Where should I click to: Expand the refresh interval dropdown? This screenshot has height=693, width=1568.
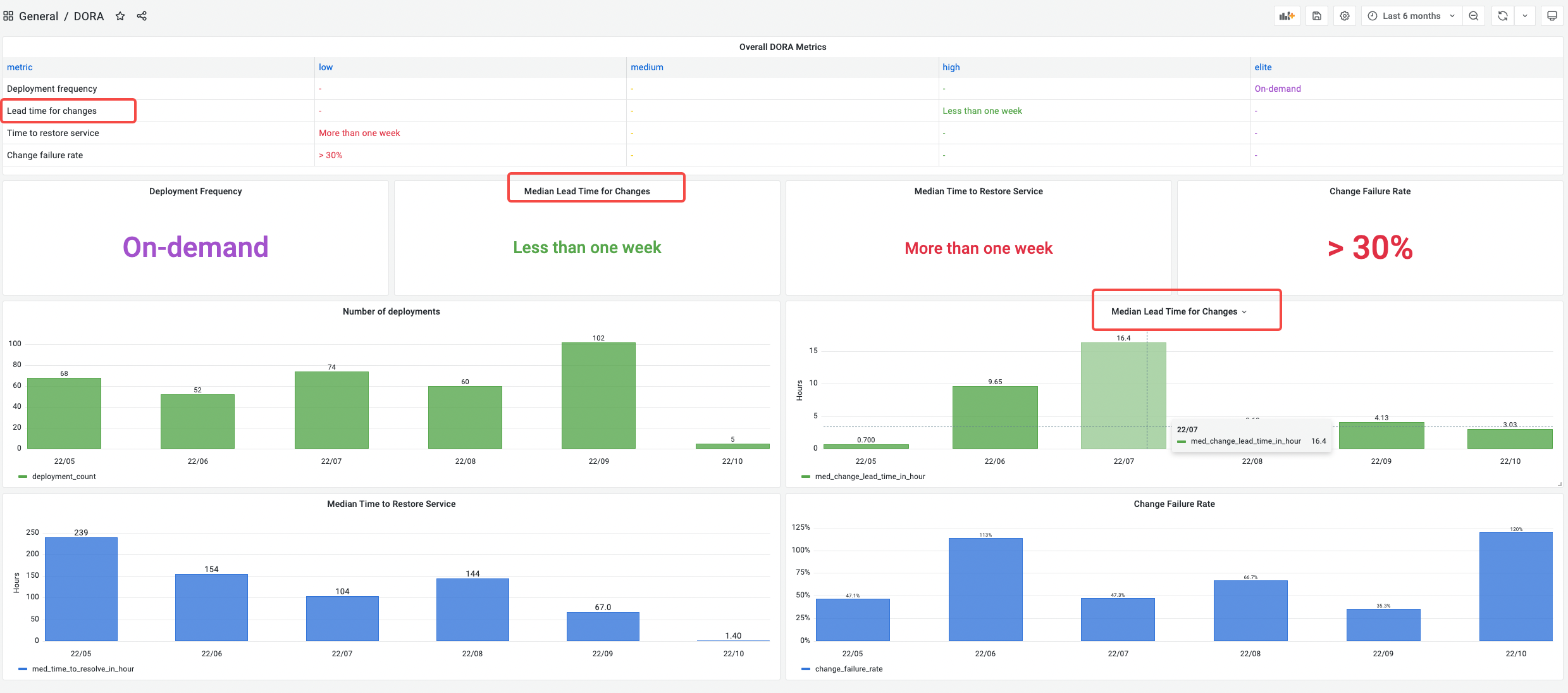click(x=1525, y=16)
